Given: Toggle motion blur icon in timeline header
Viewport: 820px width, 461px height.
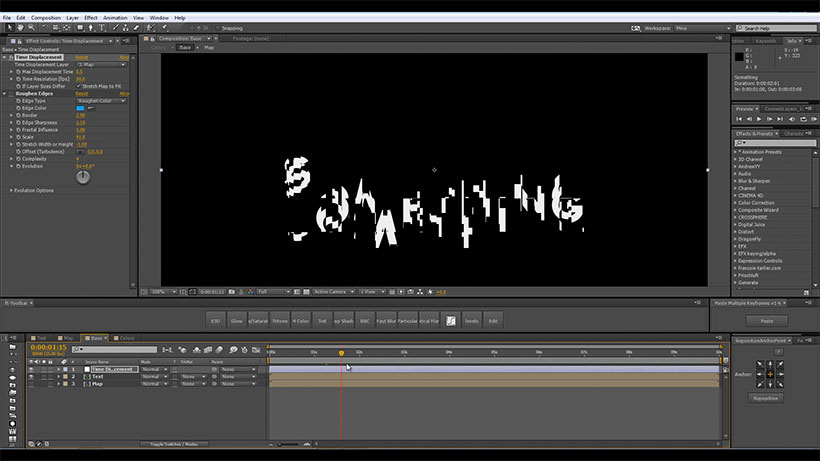Looking at the screenshot, I should click(x=219, y=350).
